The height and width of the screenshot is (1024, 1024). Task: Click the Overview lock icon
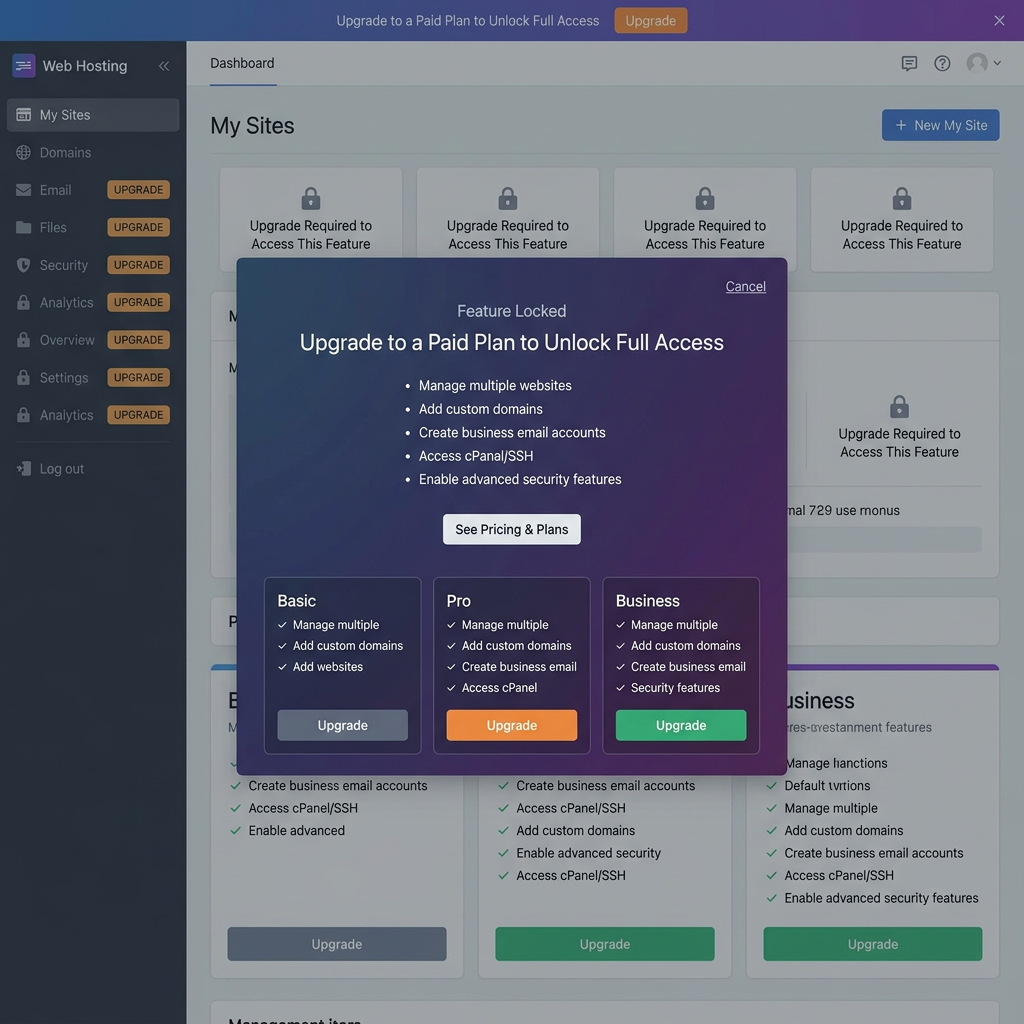24,340
